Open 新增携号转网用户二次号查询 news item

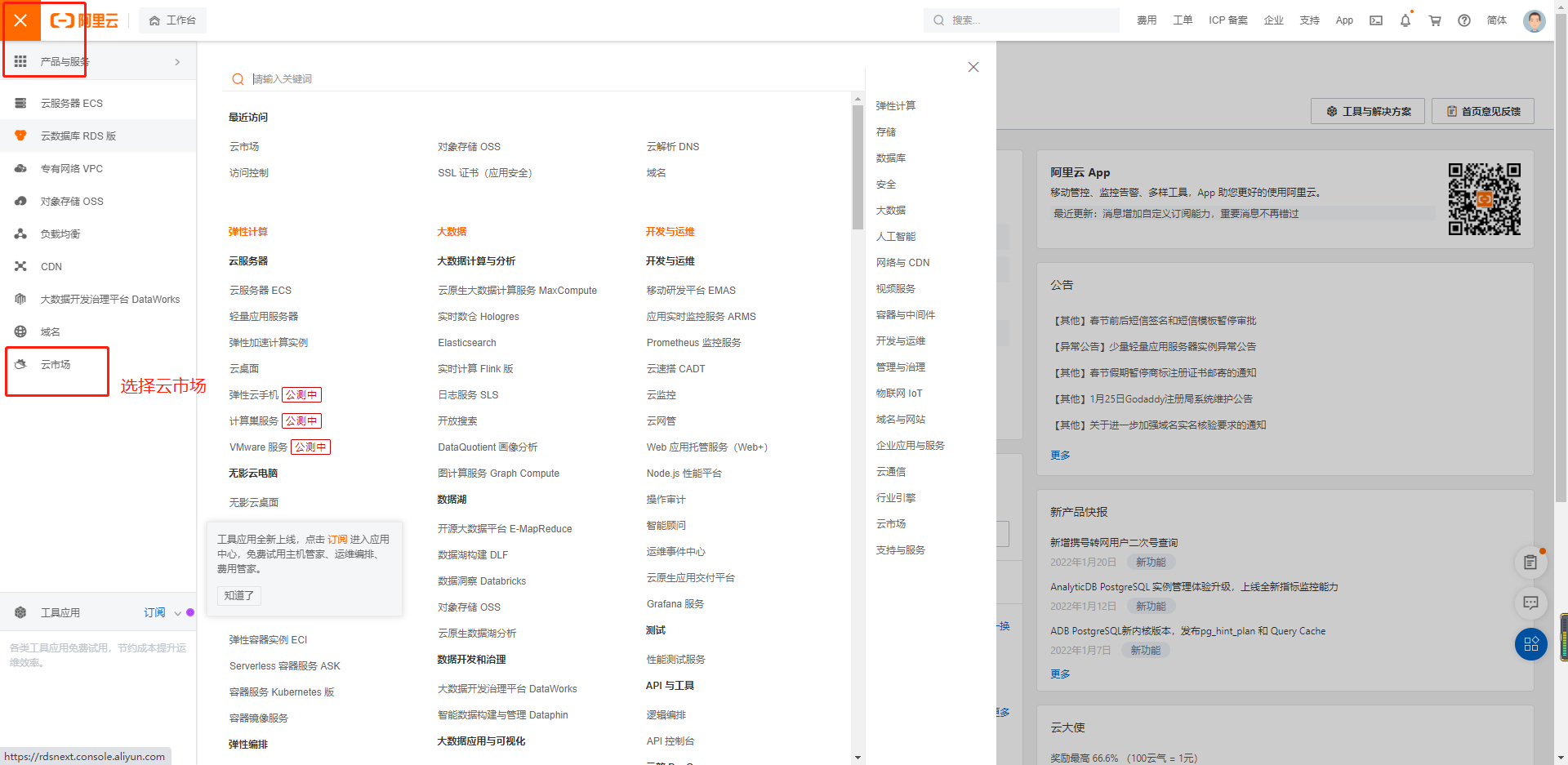click(x=1114, y=543)
